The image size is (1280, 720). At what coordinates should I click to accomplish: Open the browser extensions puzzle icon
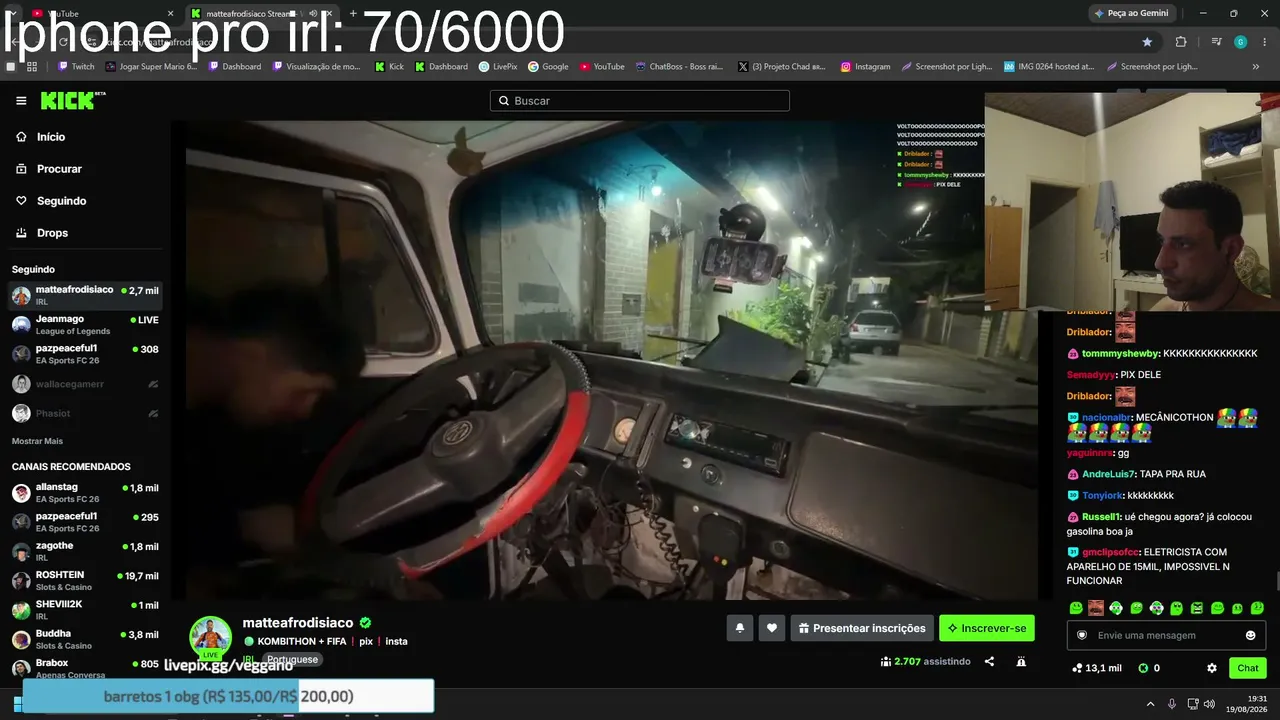[x=1181, y=42]
